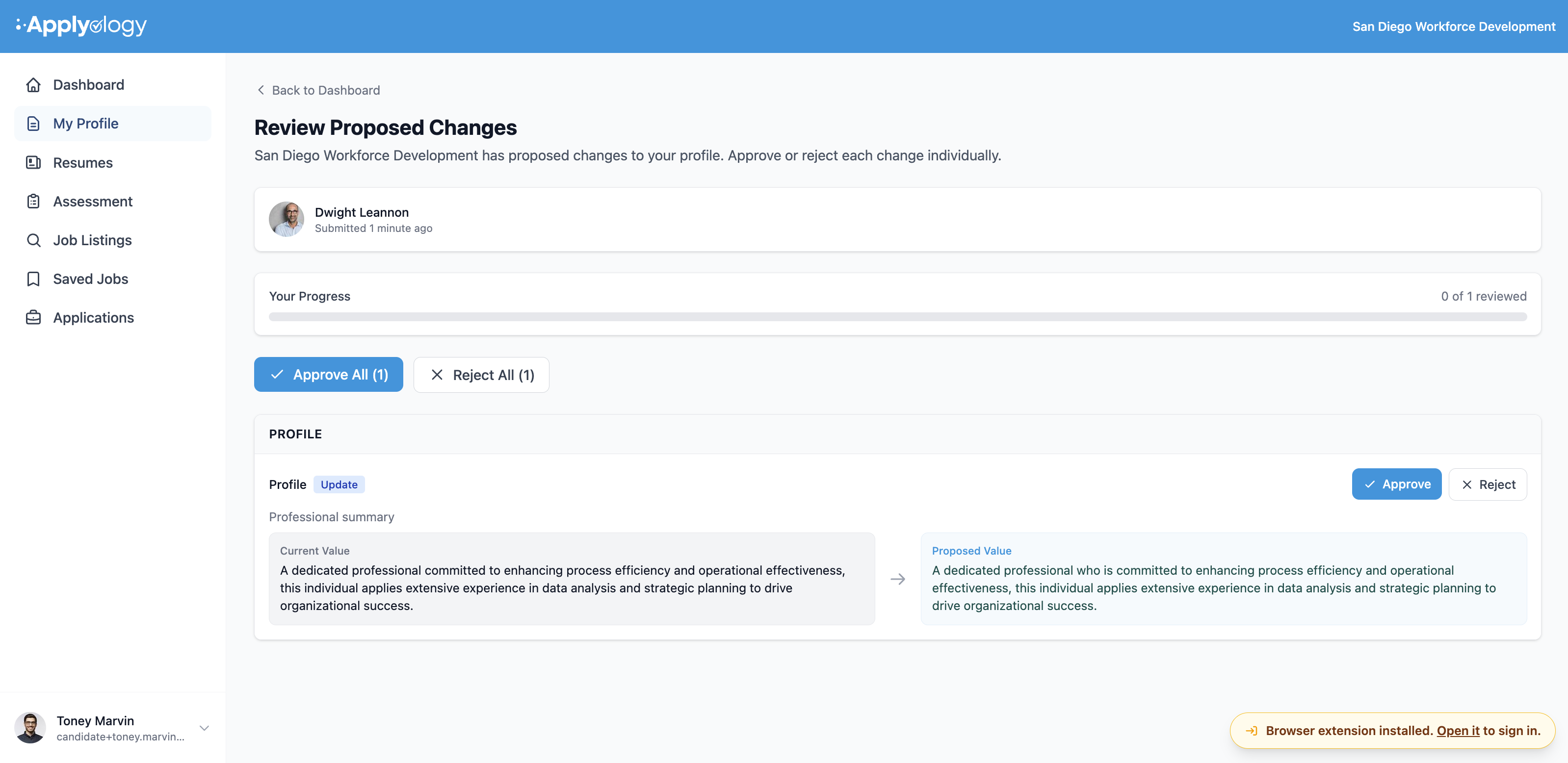
Task: Click 'Submitted 1 minute ago' text
Action: point(373,228)
